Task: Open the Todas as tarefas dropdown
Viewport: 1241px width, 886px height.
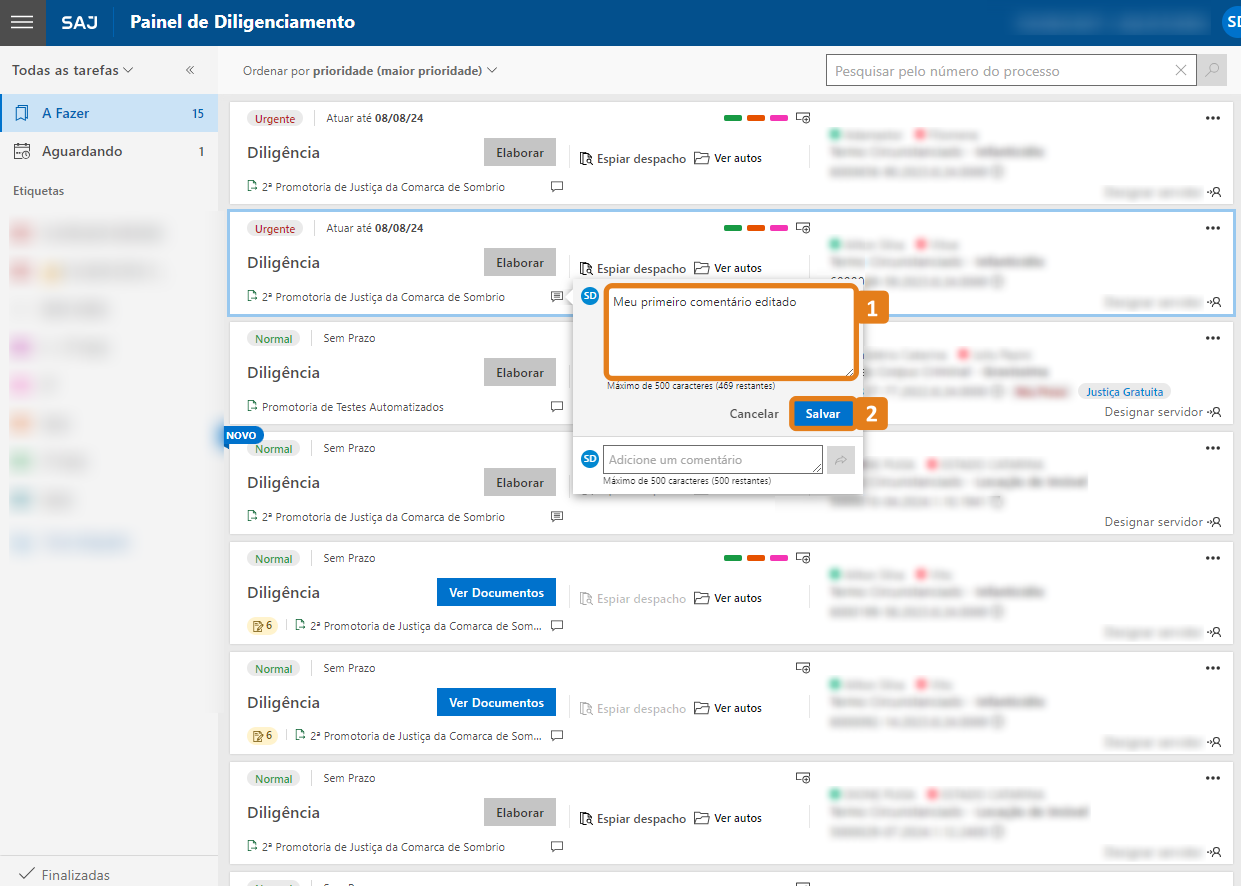Action: (x=72, y=71)
